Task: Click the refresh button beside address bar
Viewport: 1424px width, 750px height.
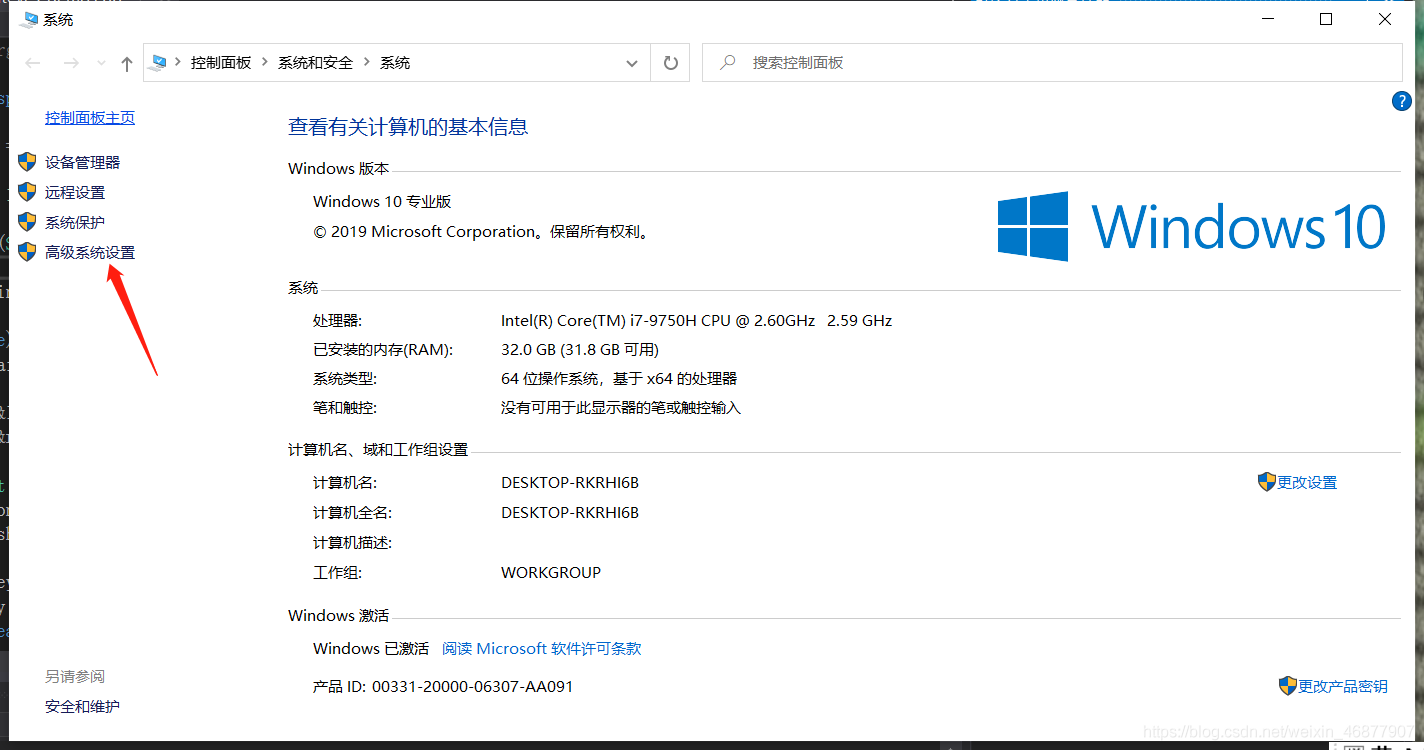Action: [x=671, y=63]
